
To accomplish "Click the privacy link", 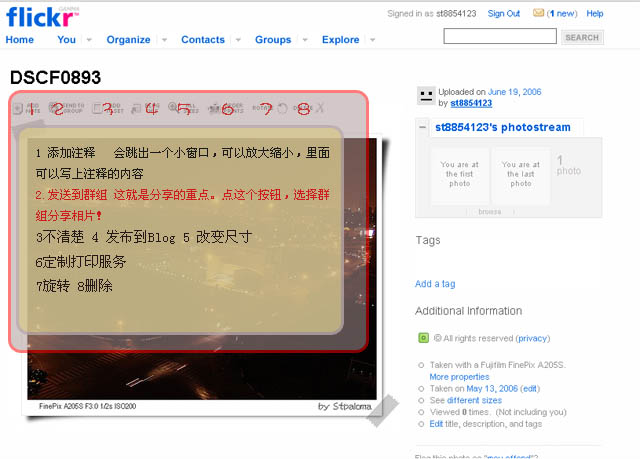I will 533,338.
